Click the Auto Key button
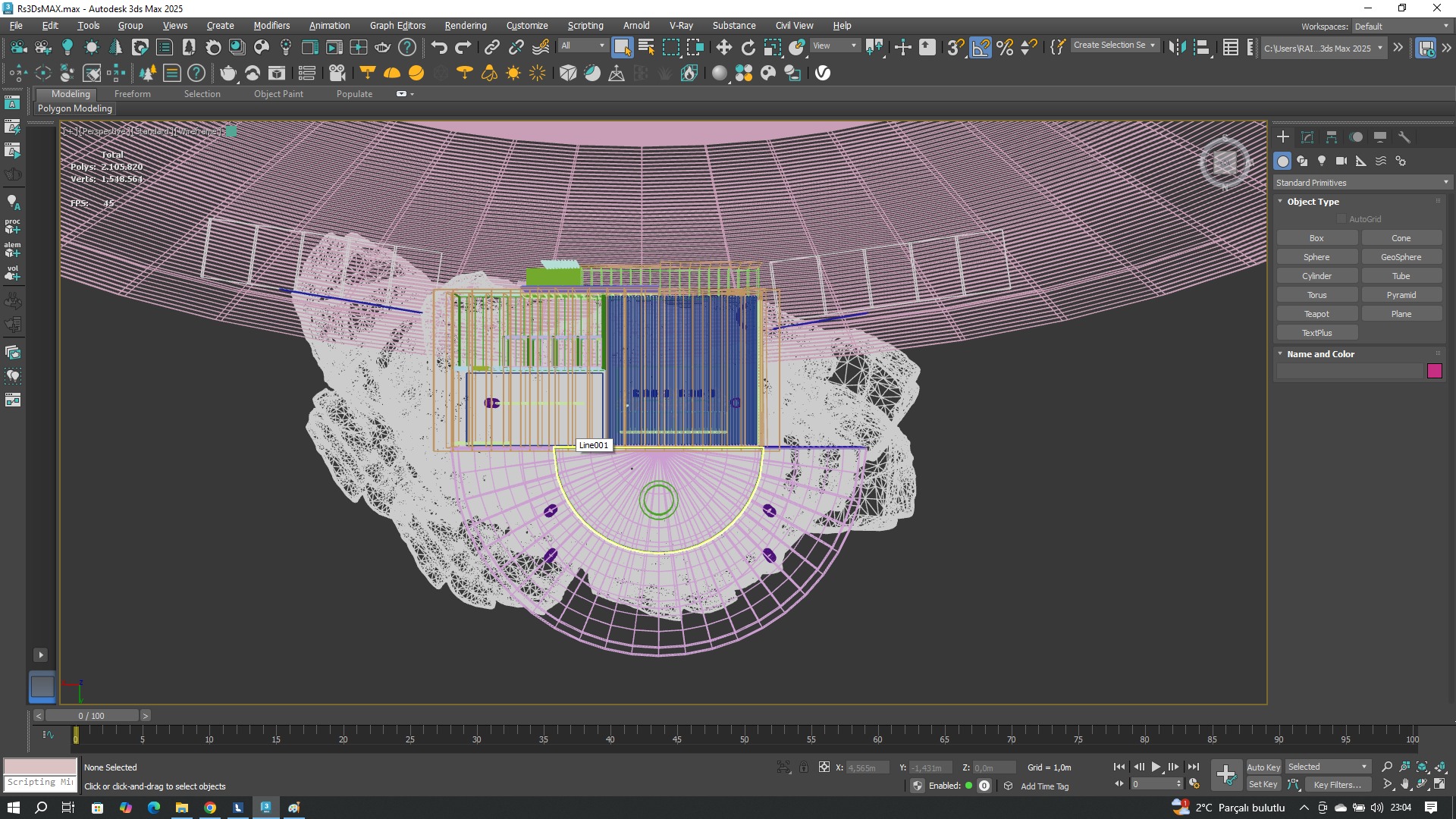Screen dimensions: 1456x819 coord(1263,767)
